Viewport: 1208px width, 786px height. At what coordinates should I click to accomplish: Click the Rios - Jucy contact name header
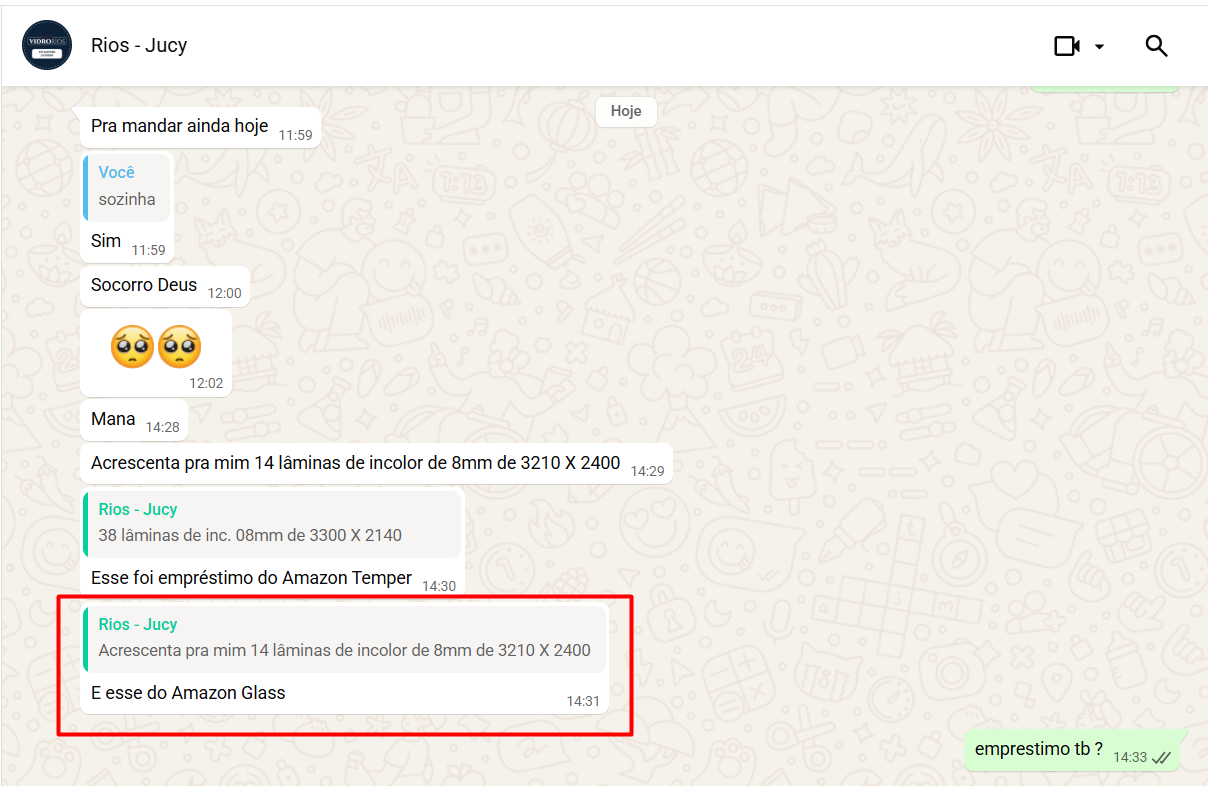pos(139,45)
